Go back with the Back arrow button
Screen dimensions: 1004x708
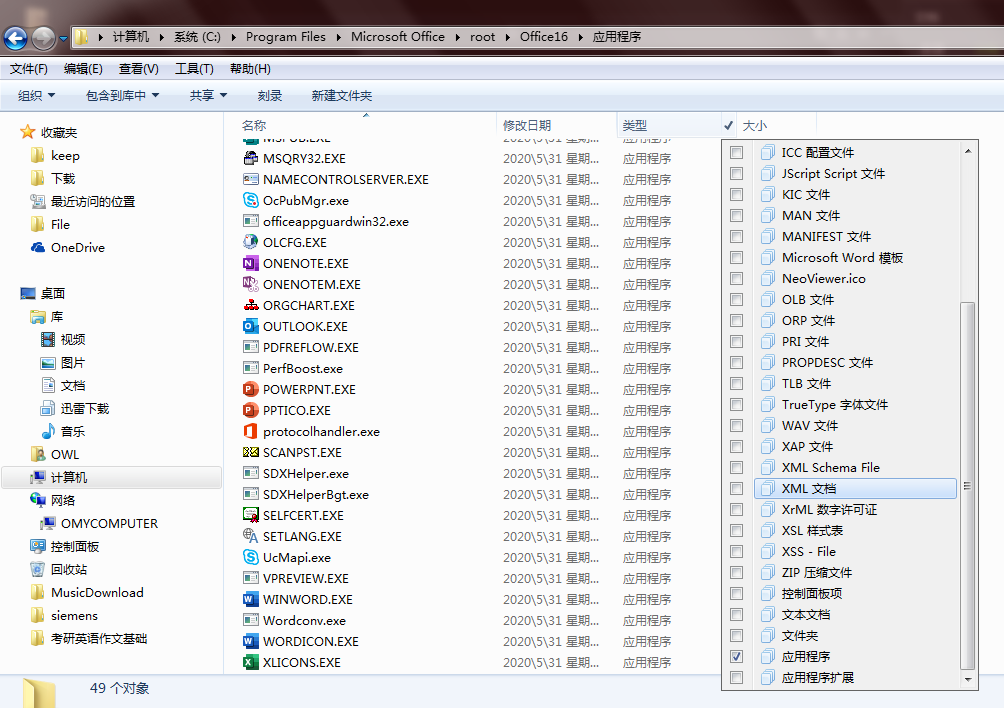click(15, 38)
